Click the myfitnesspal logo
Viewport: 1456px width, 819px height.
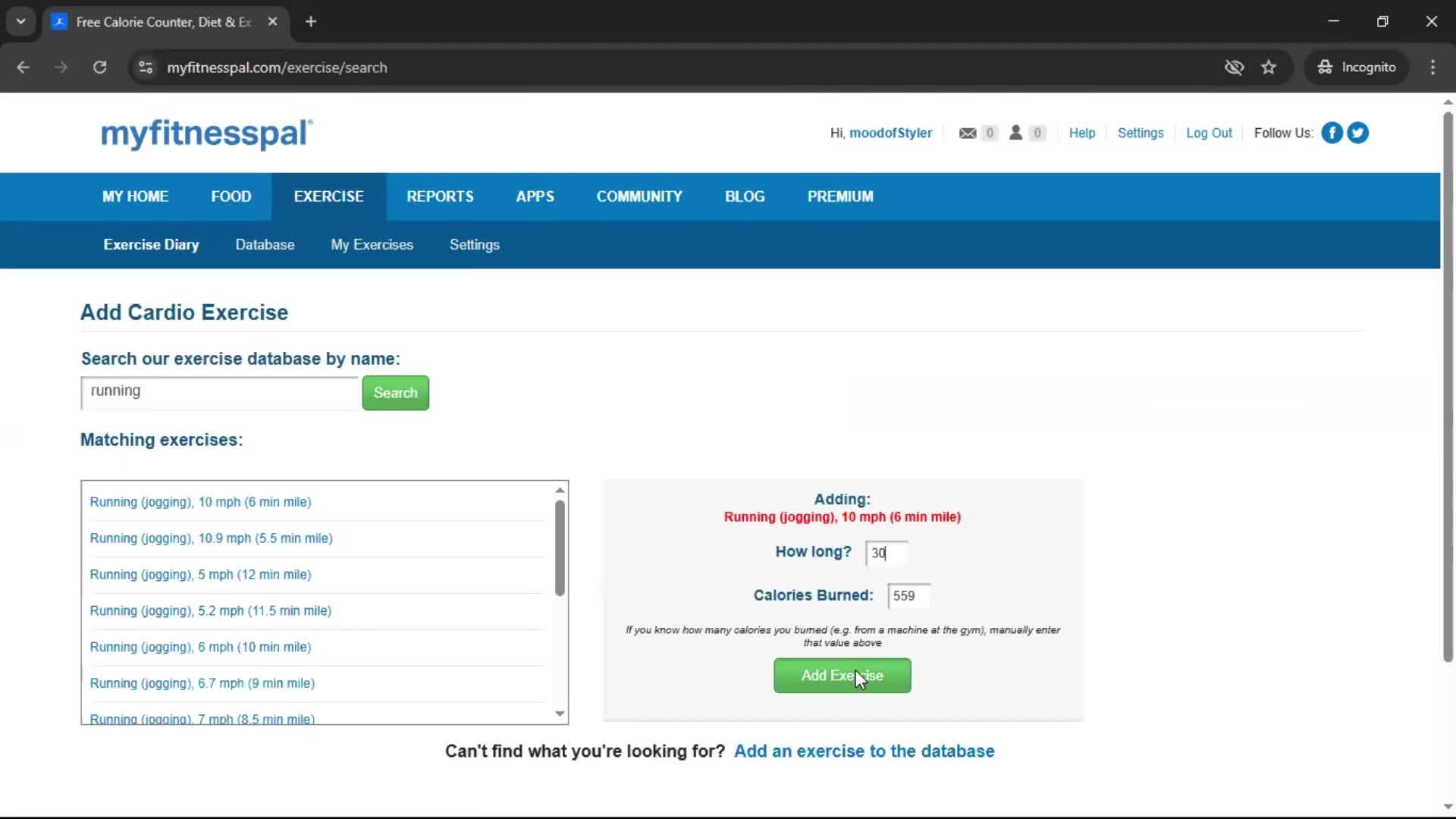(x=206, y=133)
